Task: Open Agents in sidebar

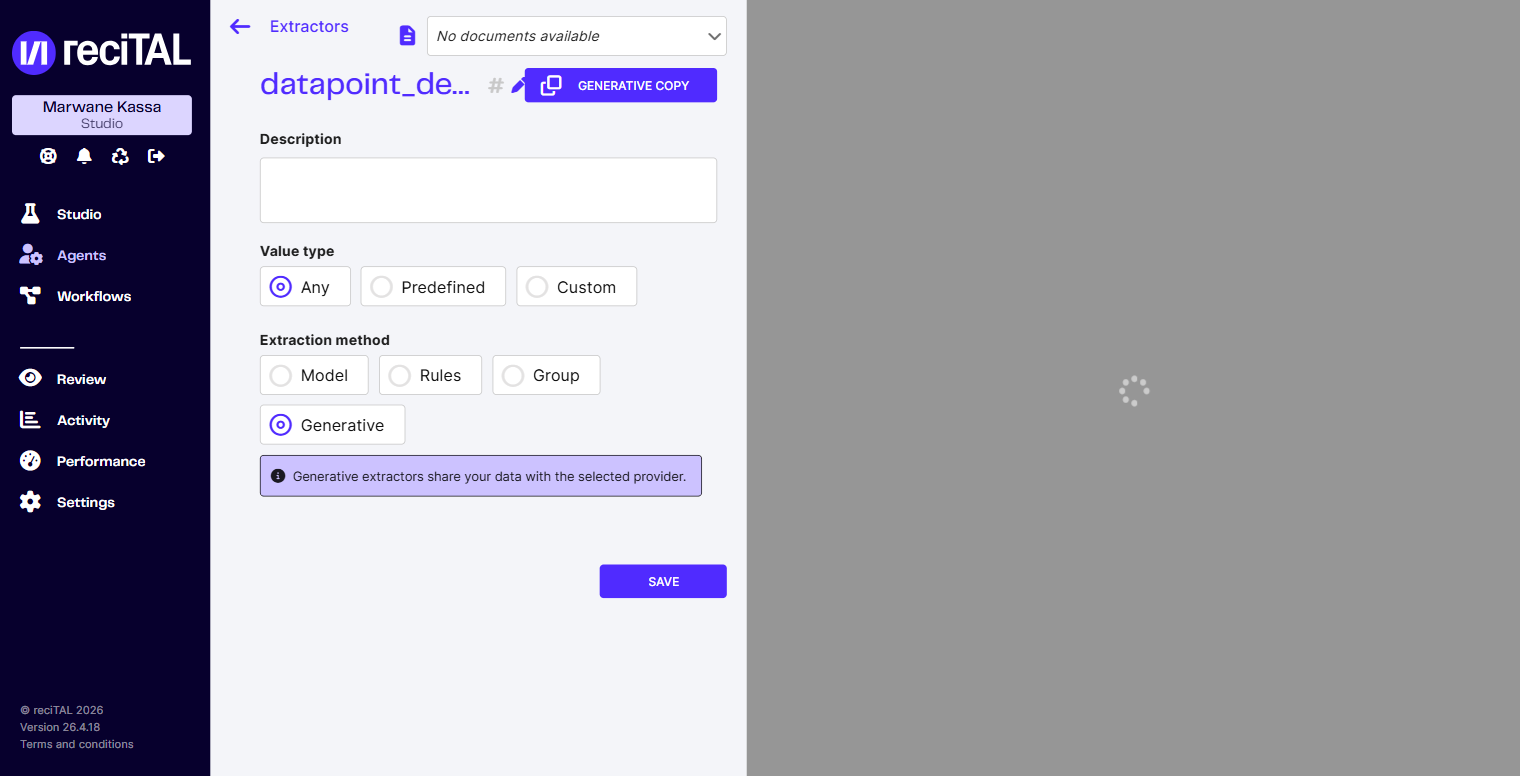Action: point(81,255)
